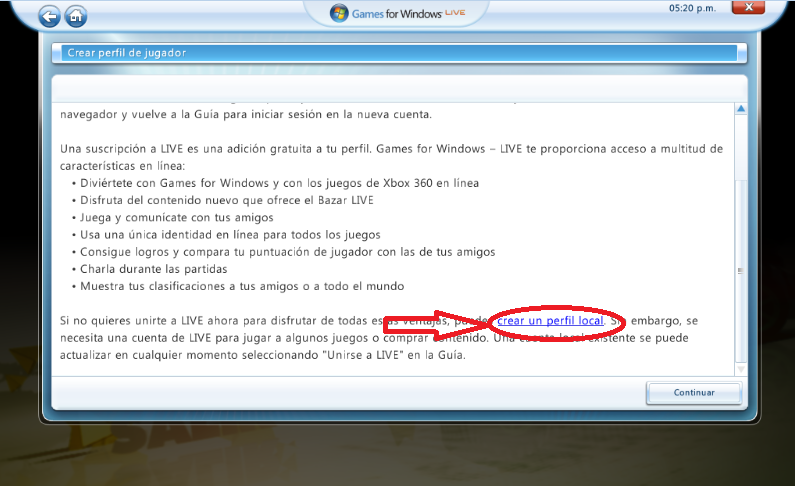Open the Guide home screen icon

[76, 17]
